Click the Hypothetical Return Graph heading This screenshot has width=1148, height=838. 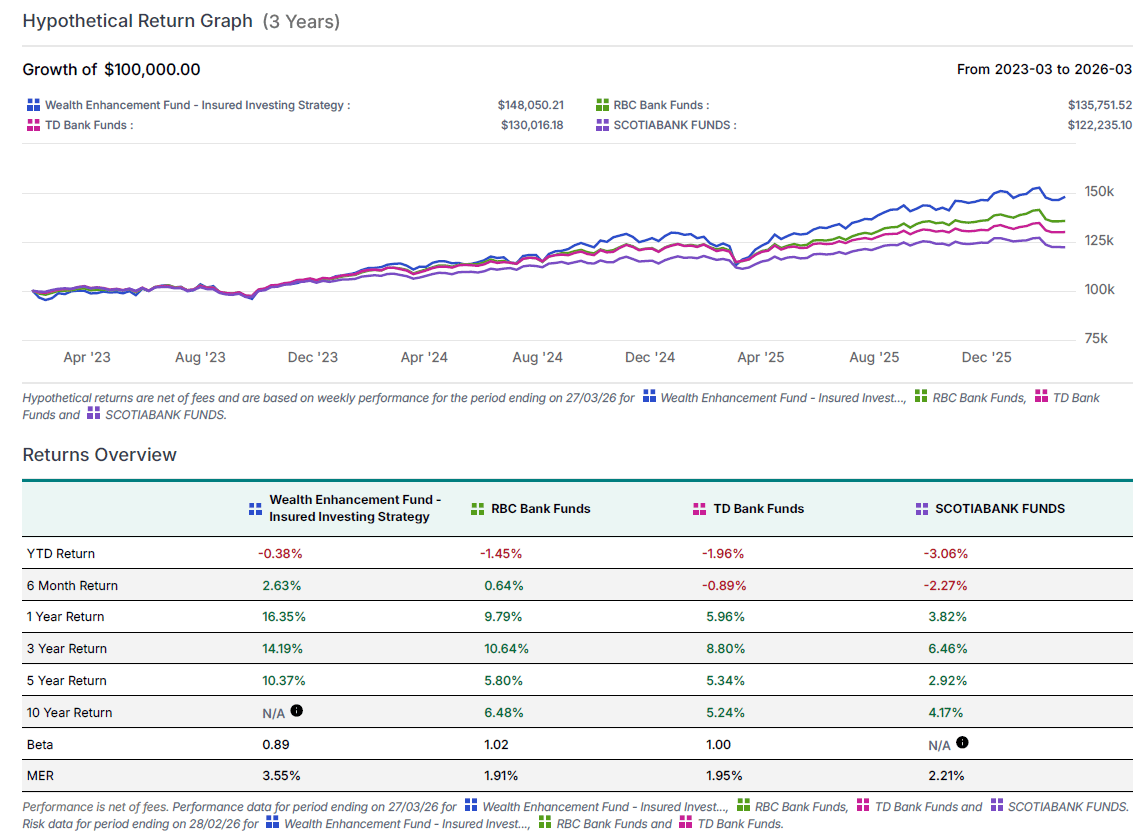[x=138, y=21]
